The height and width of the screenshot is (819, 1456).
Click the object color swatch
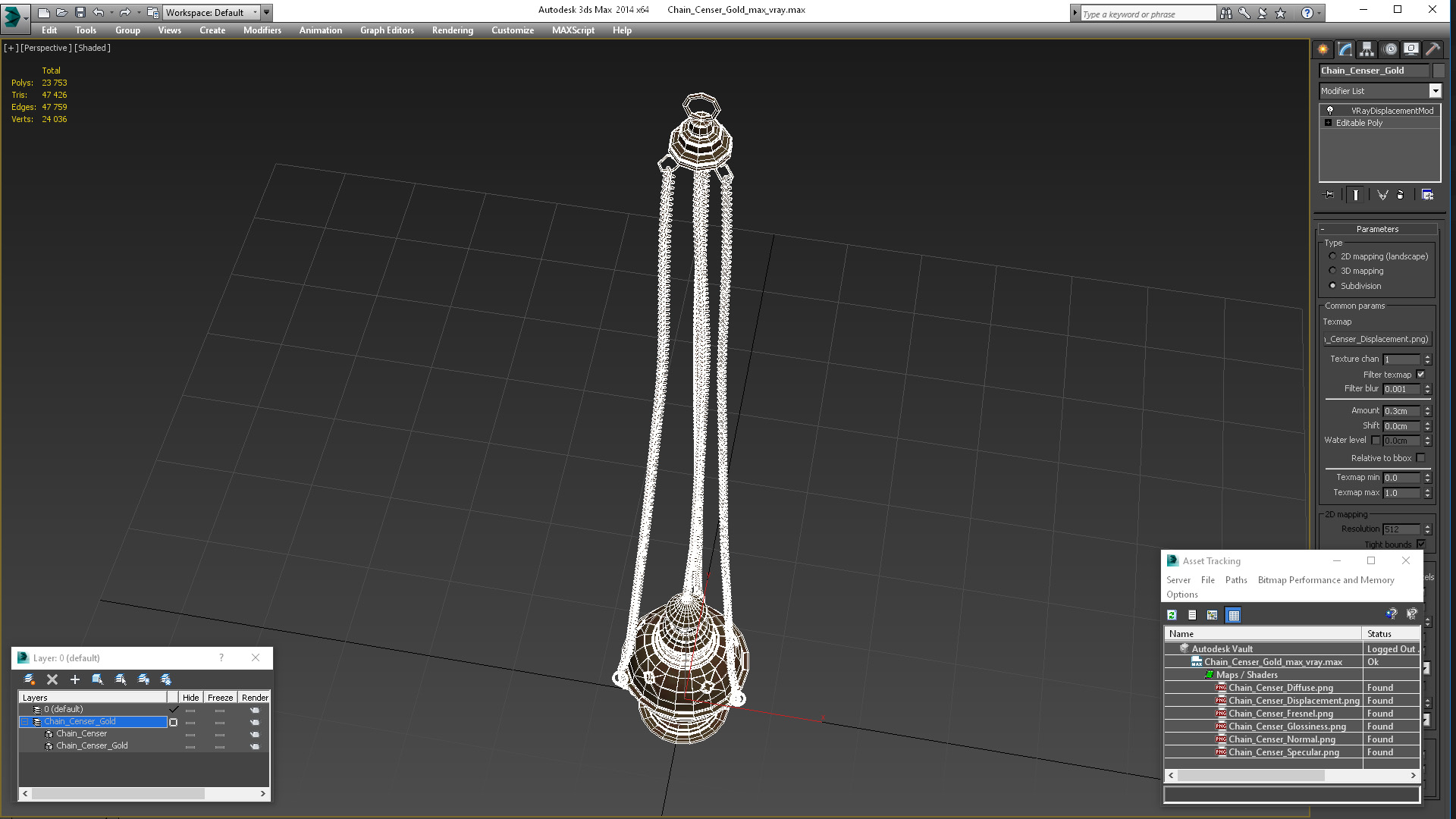tap(1439, 71)
